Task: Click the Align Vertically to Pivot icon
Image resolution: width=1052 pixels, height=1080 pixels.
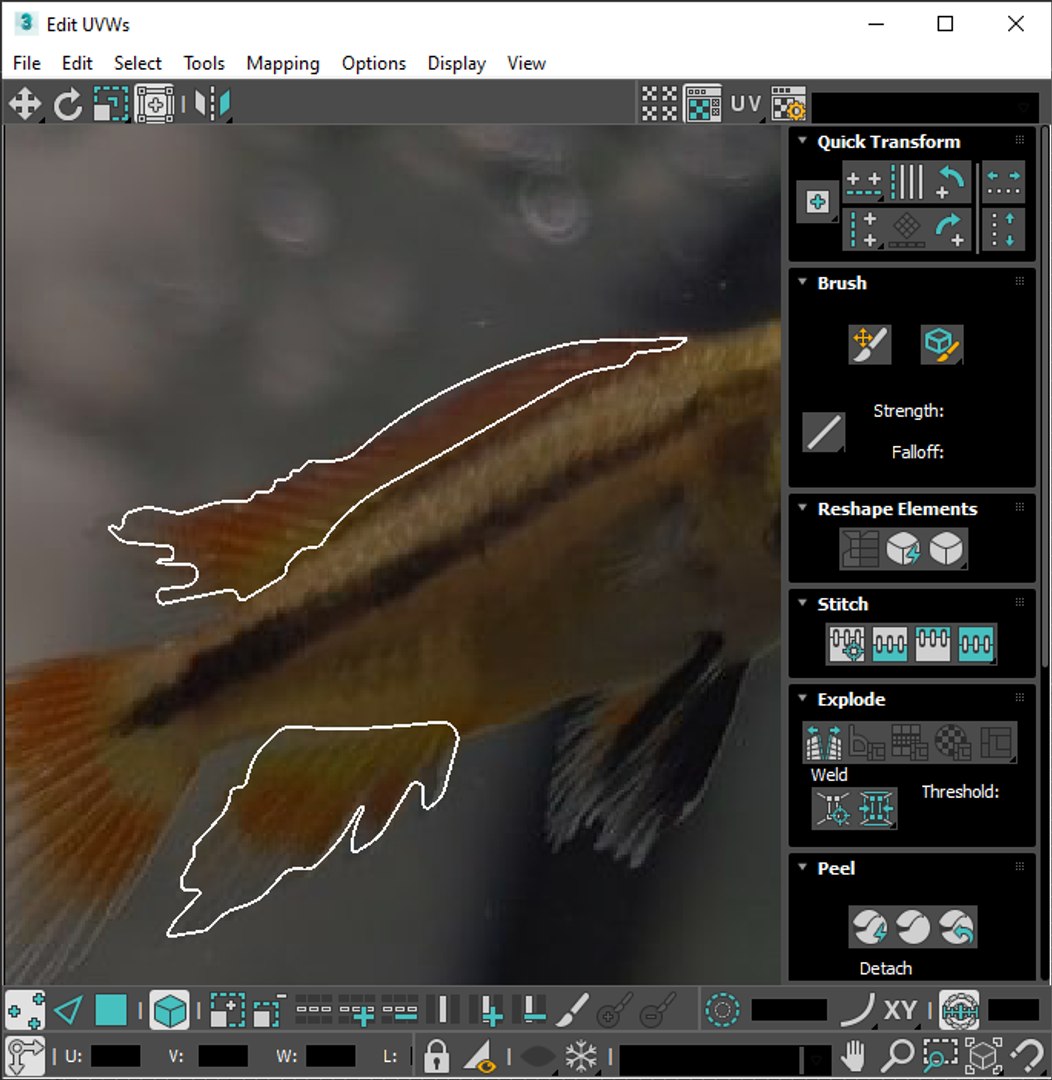Action: tap(863, 231)
